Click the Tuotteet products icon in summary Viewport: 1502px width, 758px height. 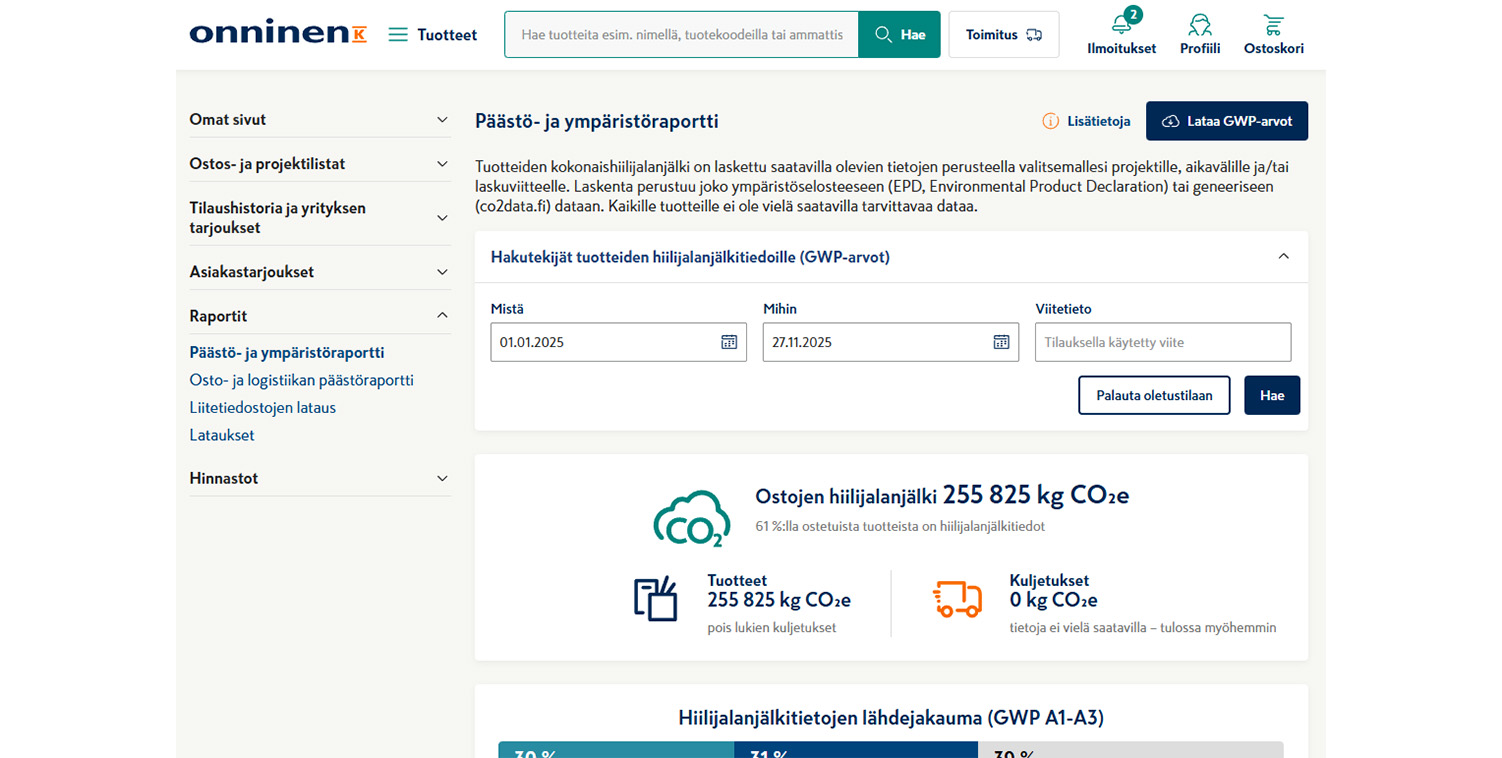click(656, 599)
